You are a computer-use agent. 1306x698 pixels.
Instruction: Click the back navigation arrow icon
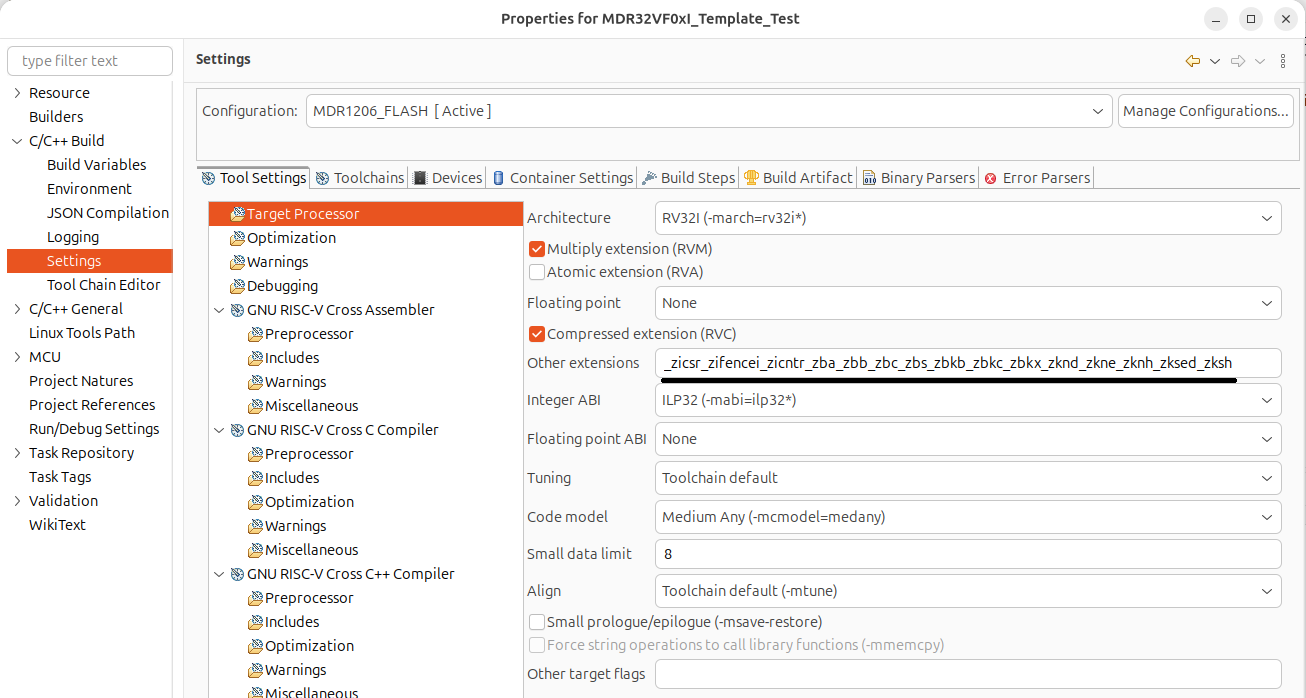coord(1192,61)
